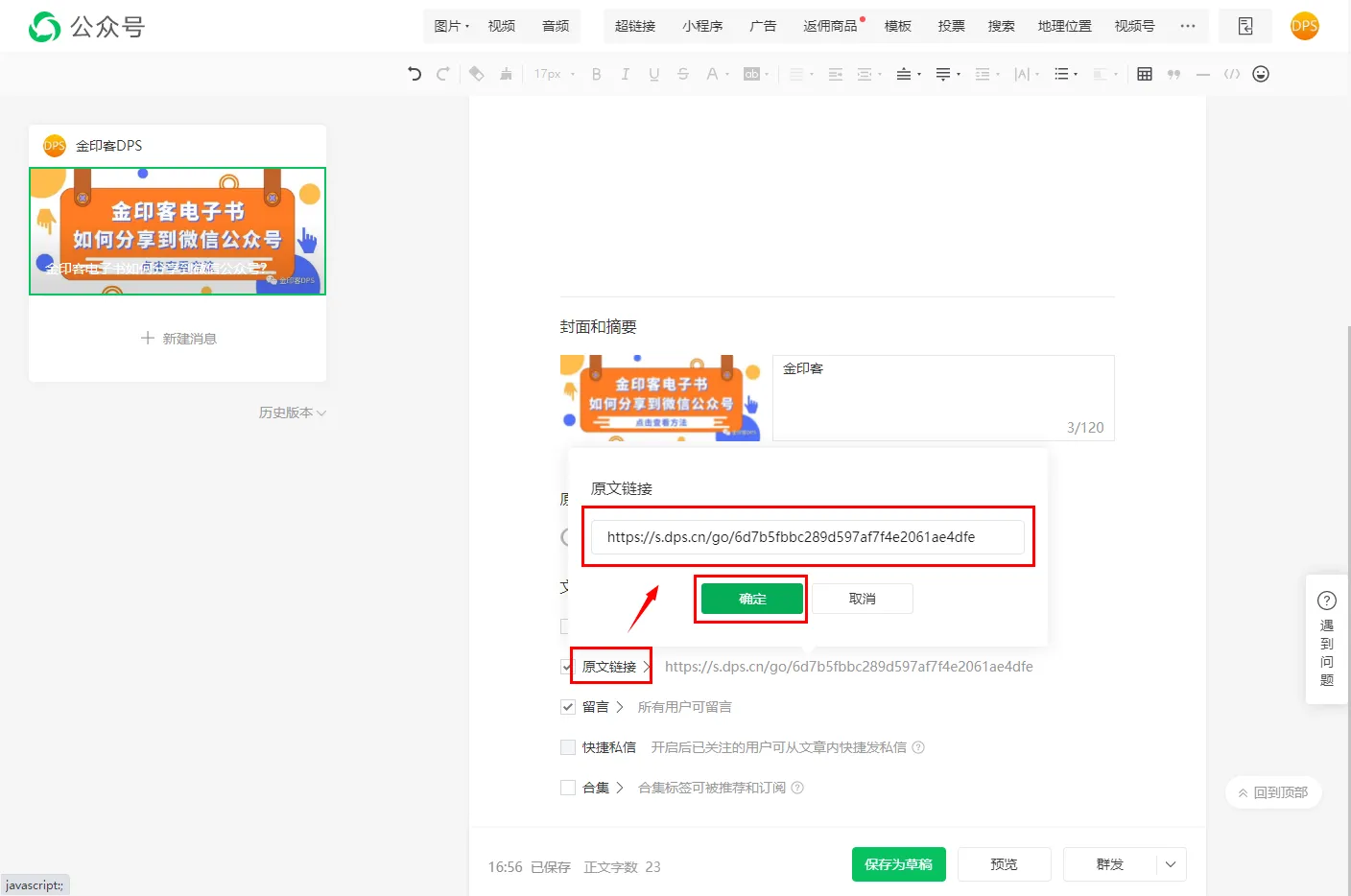
Task: Click the document list icon in header
Action: (x=1245, y=26)
